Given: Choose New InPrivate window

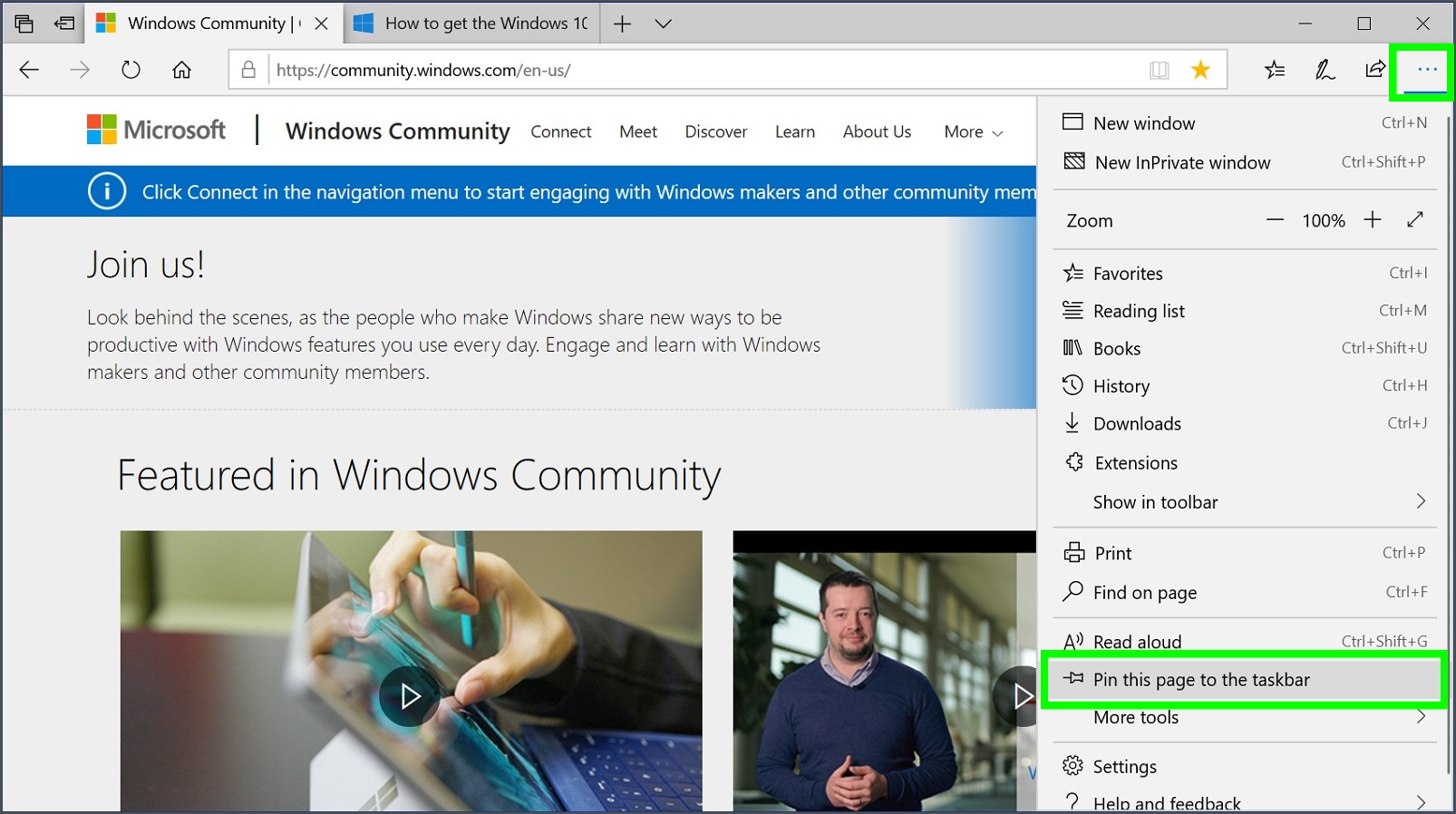Looking at the screenshot, I should (1245, 162).
